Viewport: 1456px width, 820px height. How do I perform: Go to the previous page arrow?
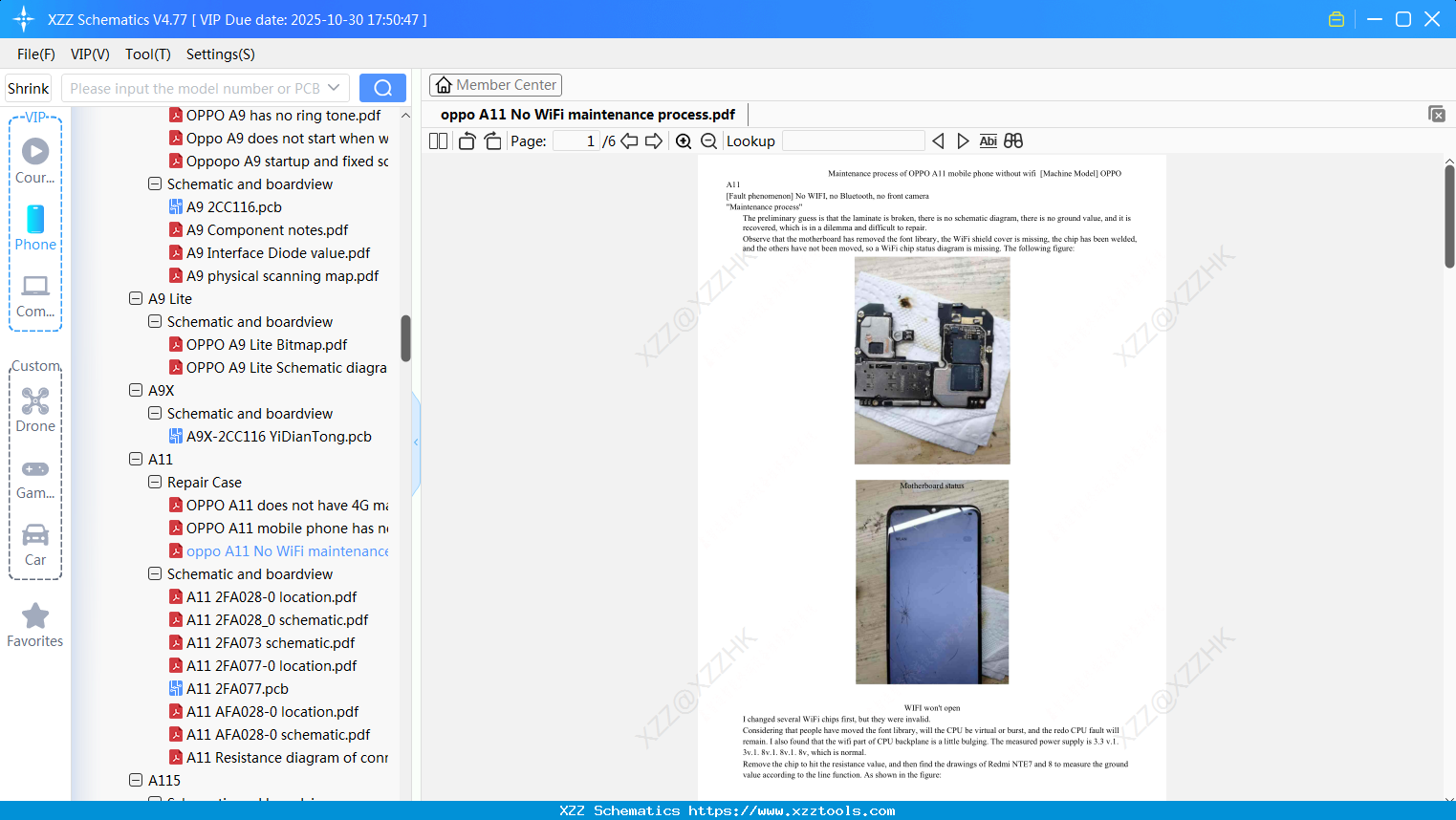tap(629, 141)
